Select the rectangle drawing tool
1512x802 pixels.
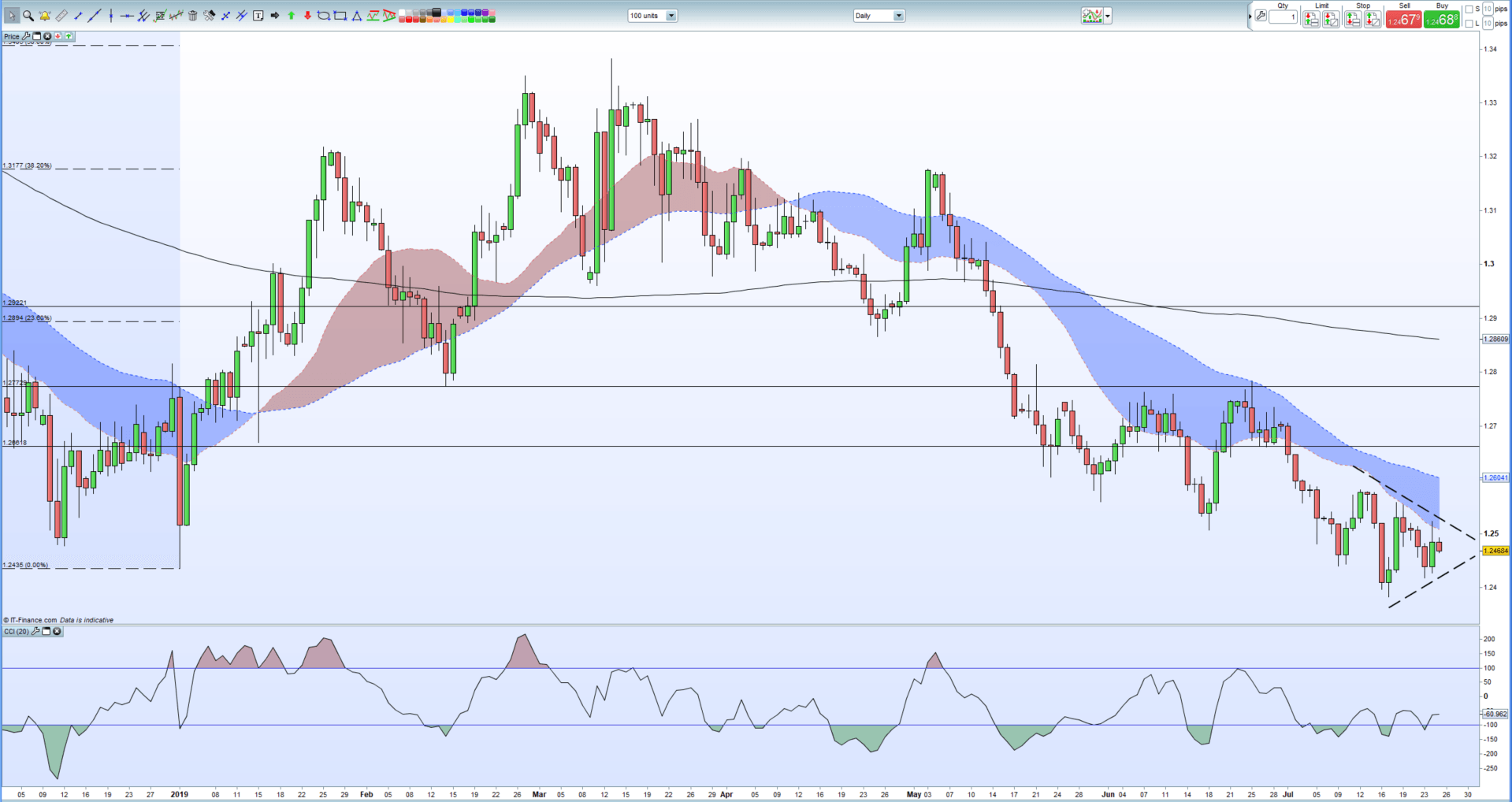point(340,16)
